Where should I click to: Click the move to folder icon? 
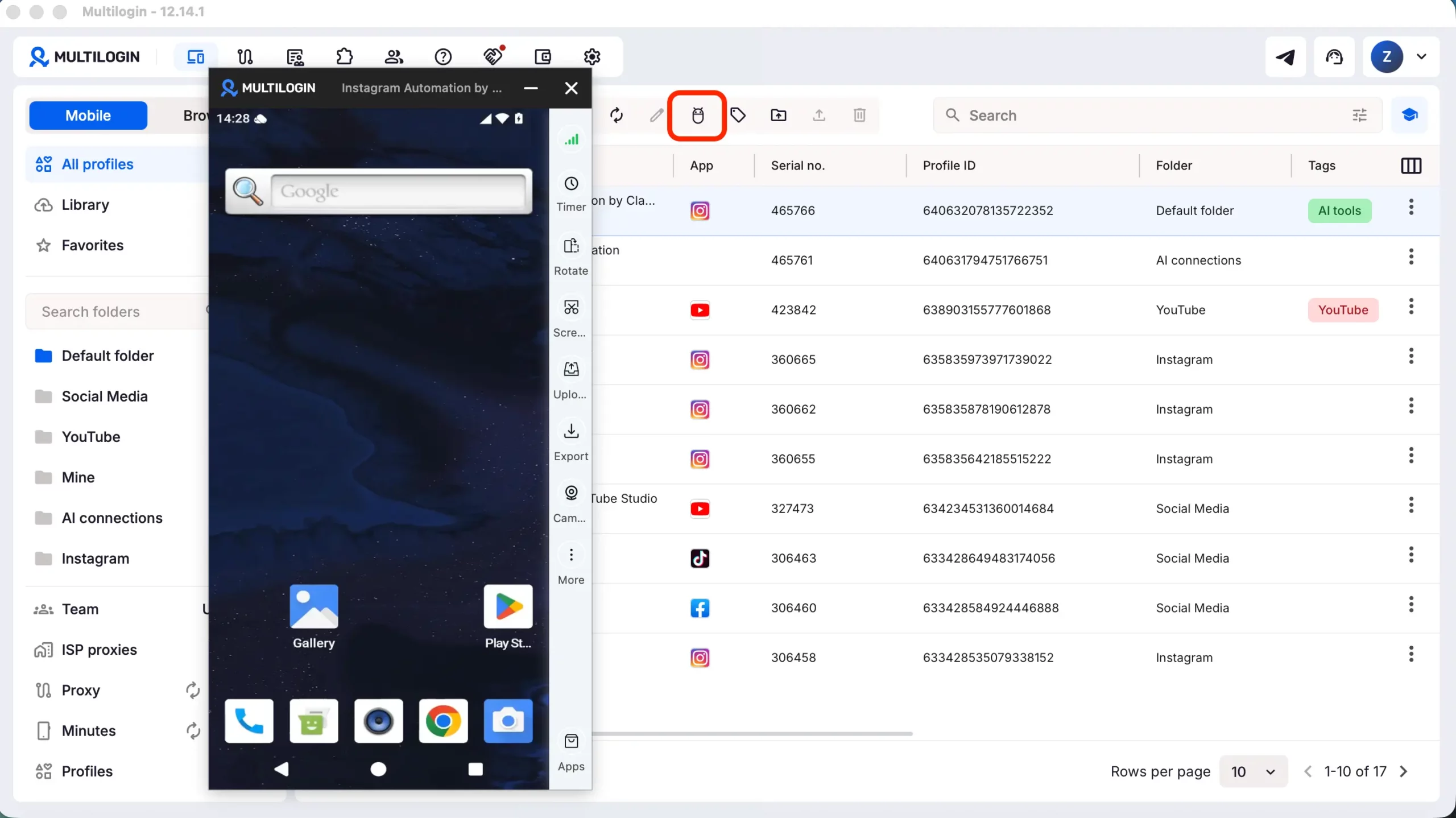tap(779, 115)
